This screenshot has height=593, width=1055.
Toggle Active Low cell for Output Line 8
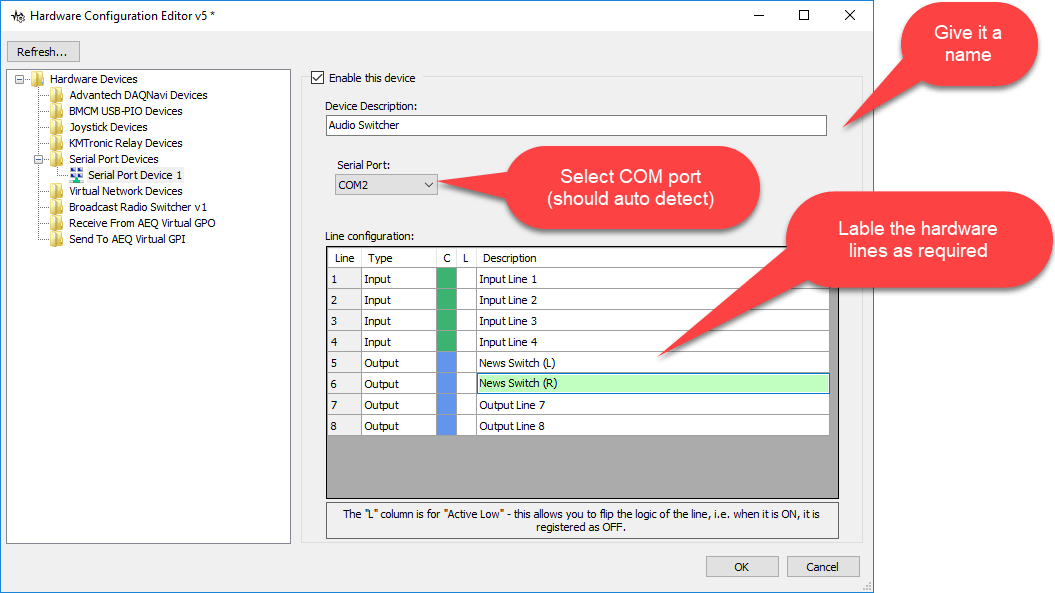pos(466,425)
